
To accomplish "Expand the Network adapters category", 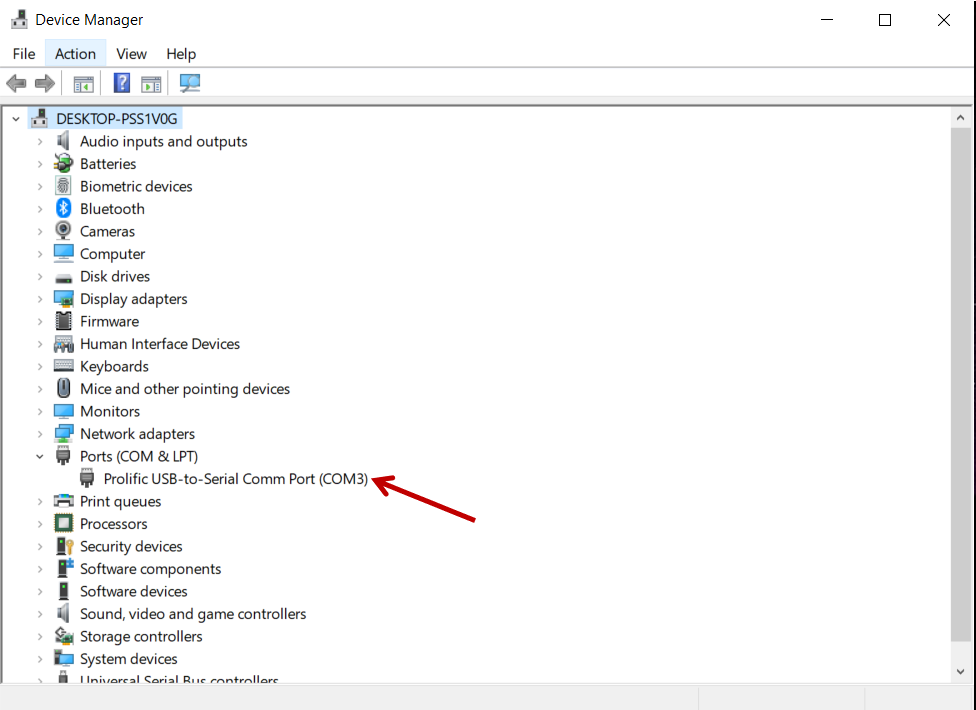I will coord(40,434).
